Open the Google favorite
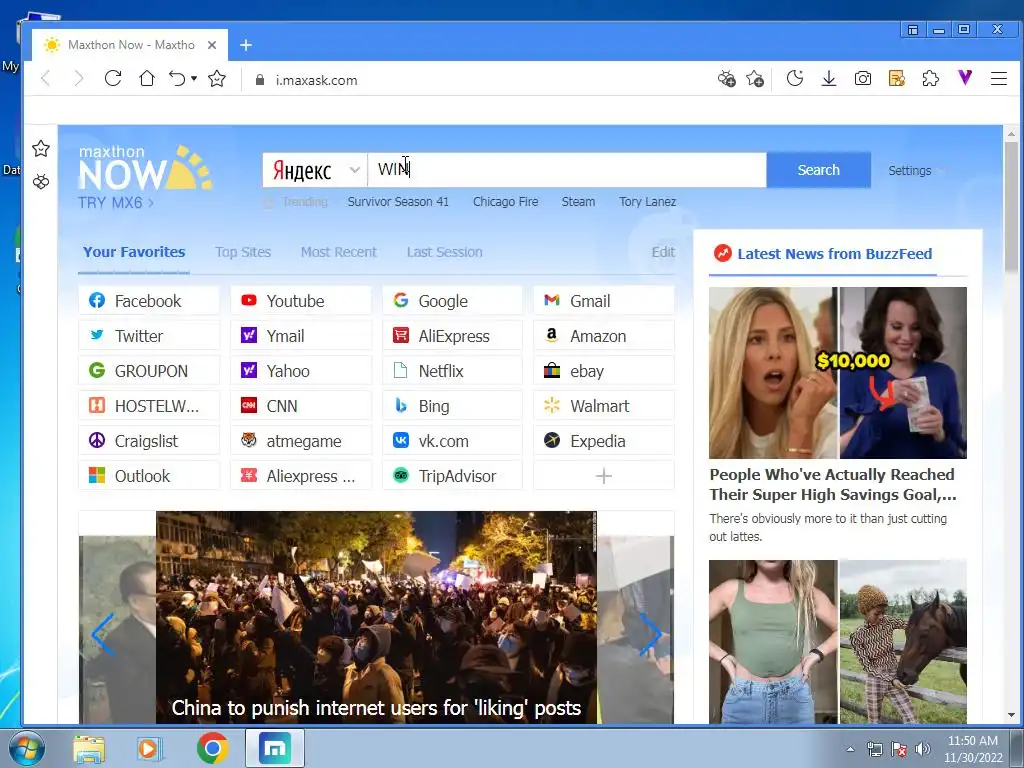Viewport: 1024px width, 768px height. (x=453, y=300)
